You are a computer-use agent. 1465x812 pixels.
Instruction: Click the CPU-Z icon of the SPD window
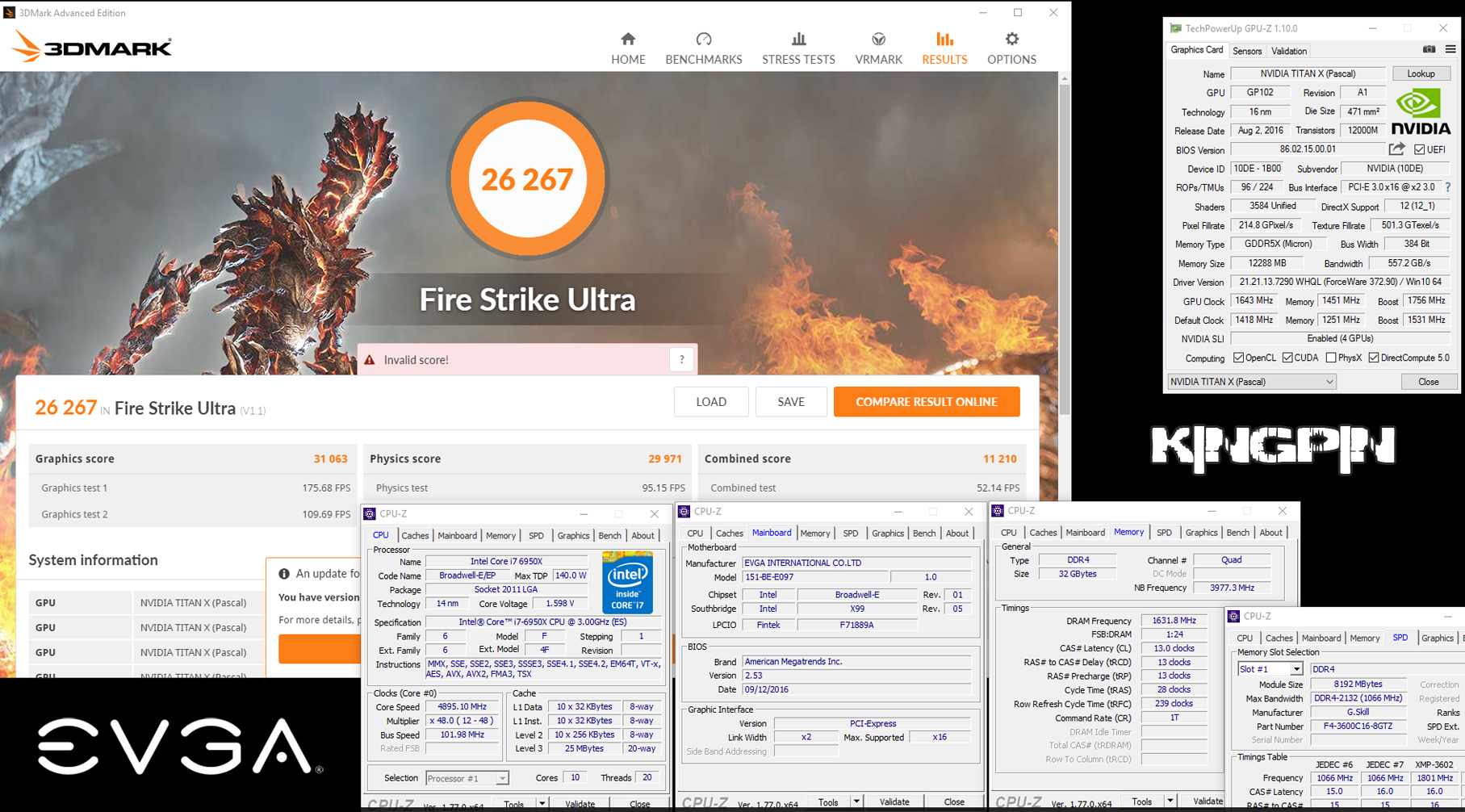(x=1233, y=616)
